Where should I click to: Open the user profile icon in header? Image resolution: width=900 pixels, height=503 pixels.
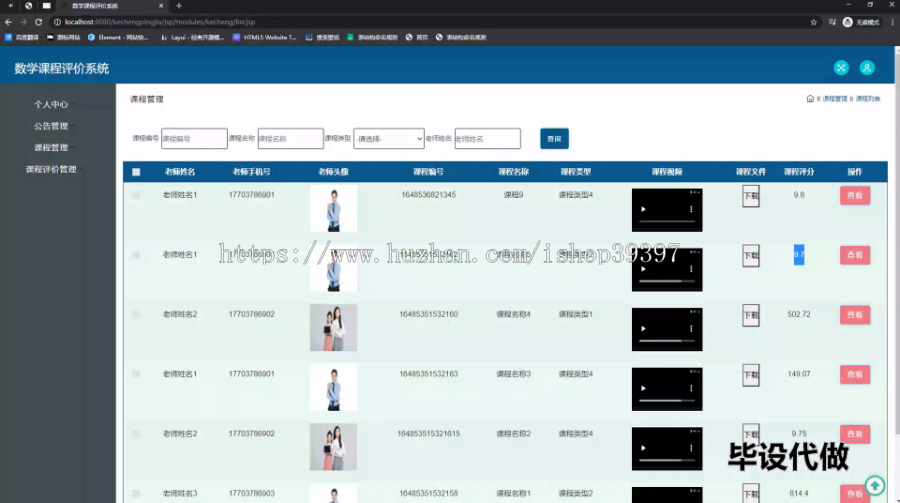(x=867, y=68)
